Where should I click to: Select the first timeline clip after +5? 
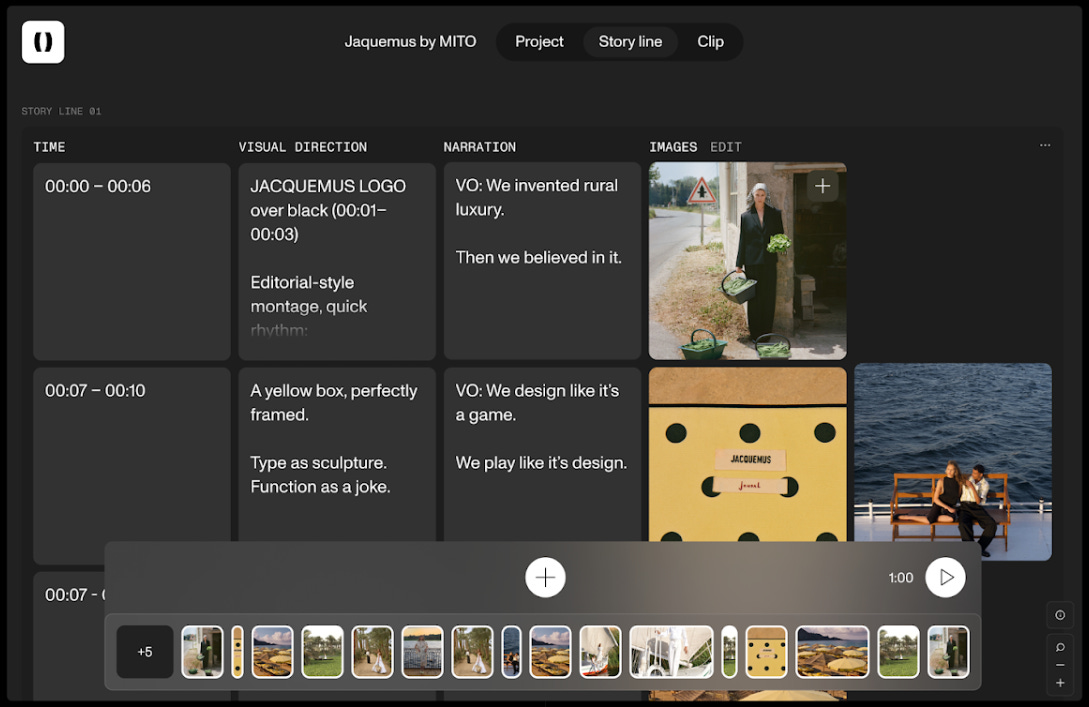[x=202, y=652]
